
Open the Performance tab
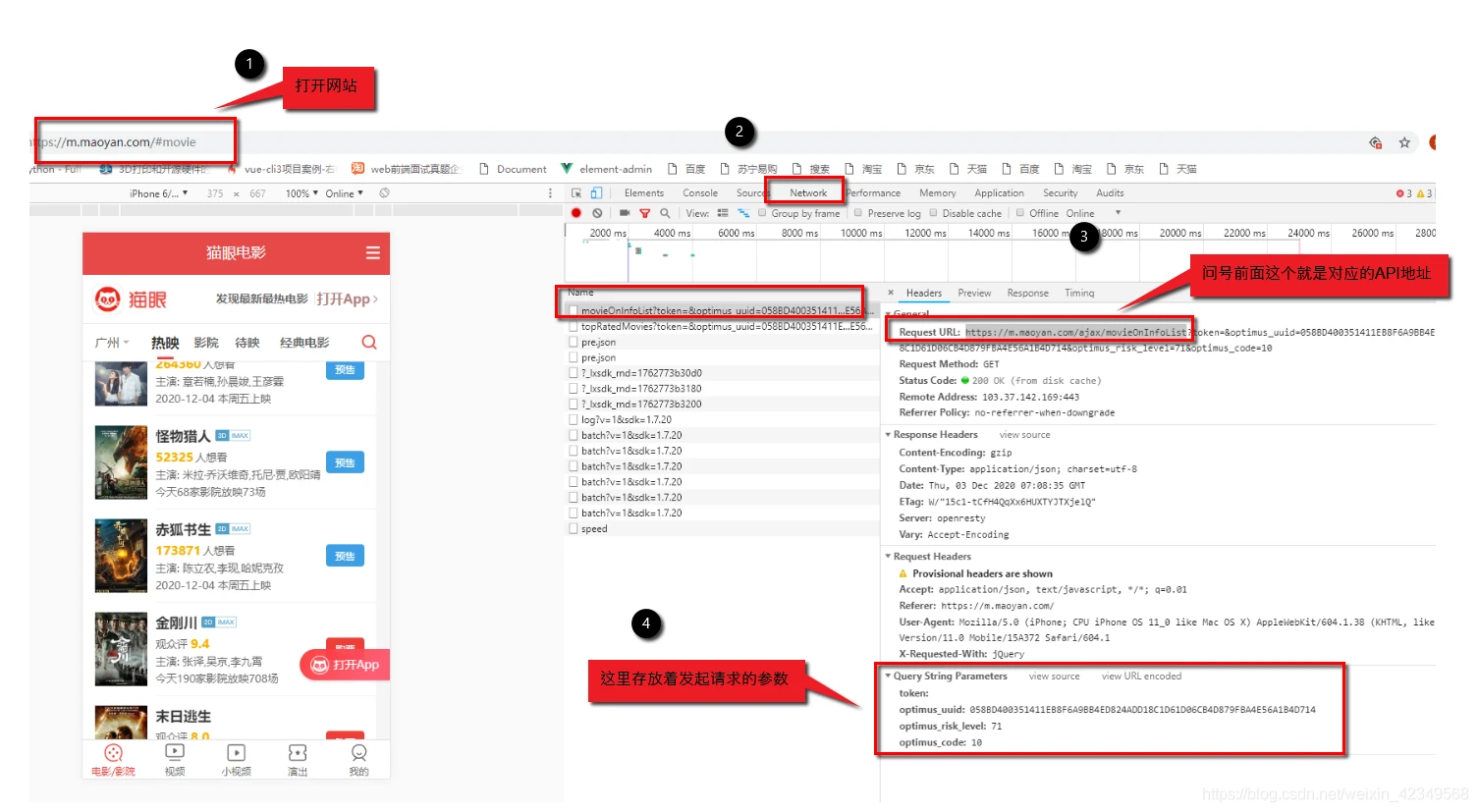[873, 193]
